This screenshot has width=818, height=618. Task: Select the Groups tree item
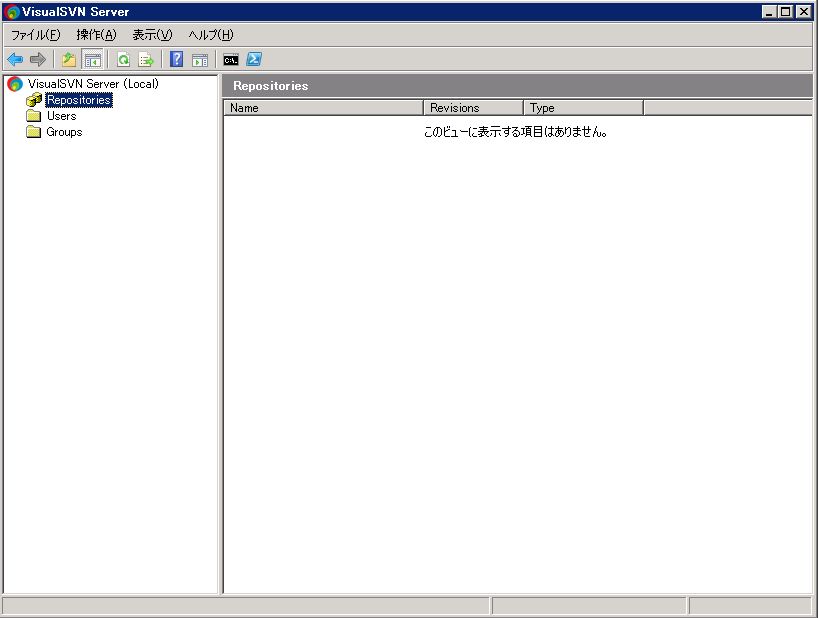pos(64,132)
